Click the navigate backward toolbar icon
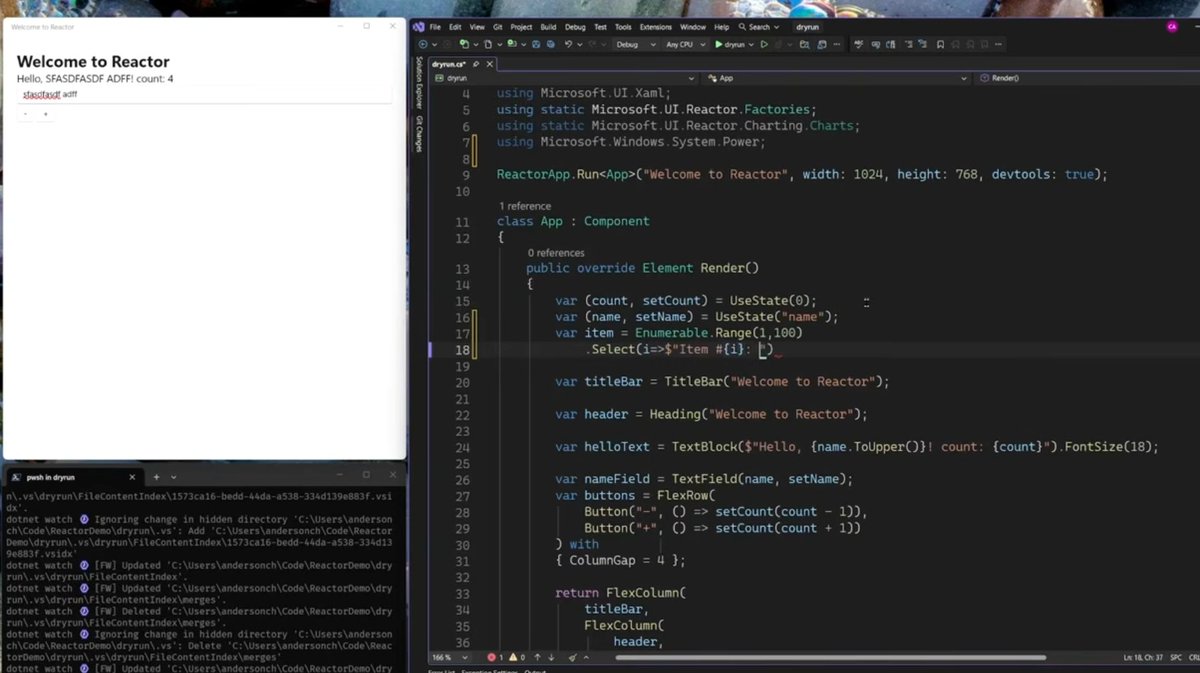The height and width of the screenshot is (673, 1200). (x=423, y=45)
